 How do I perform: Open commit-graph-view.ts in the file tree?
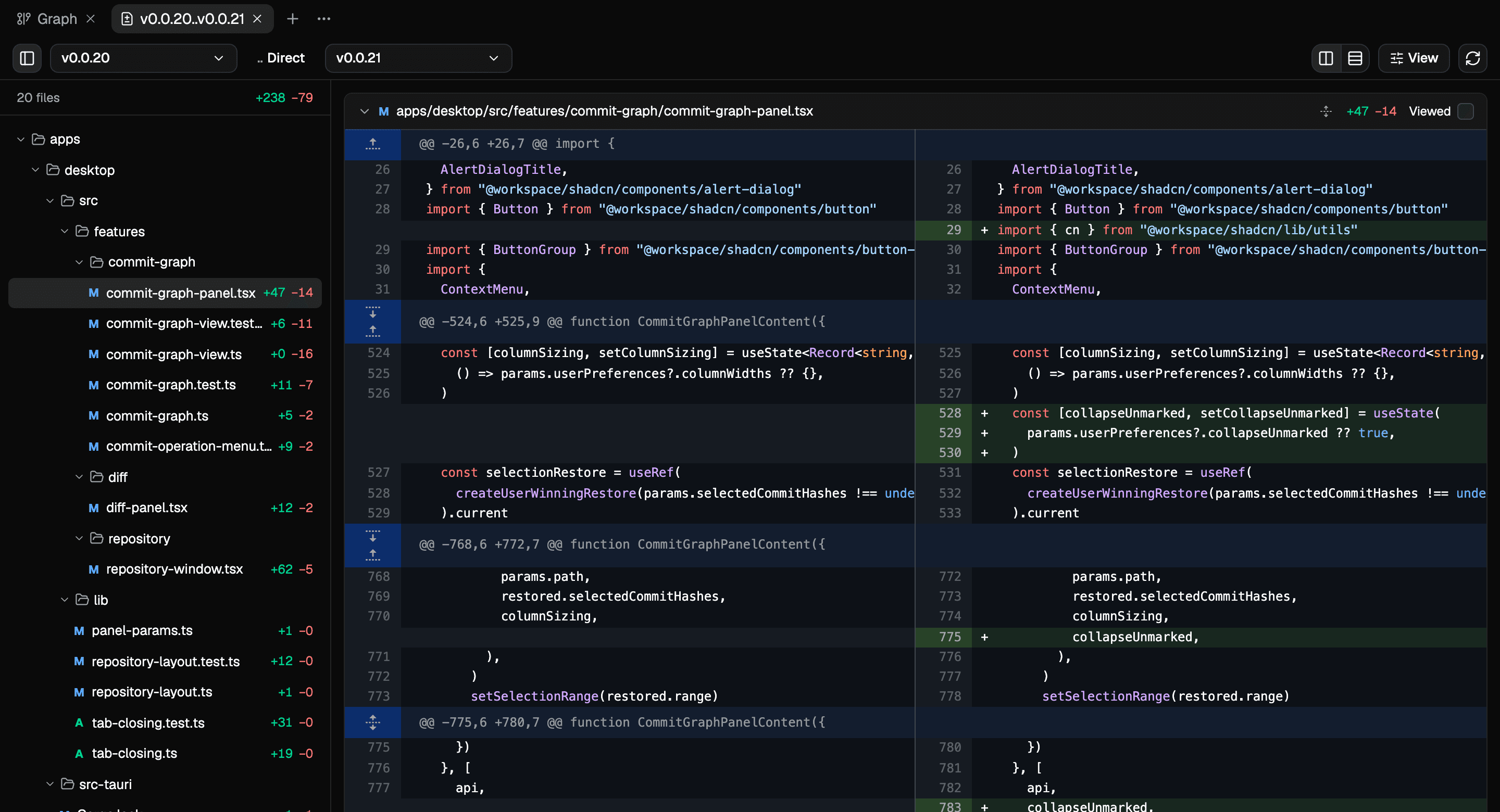(x=166, y=354)
